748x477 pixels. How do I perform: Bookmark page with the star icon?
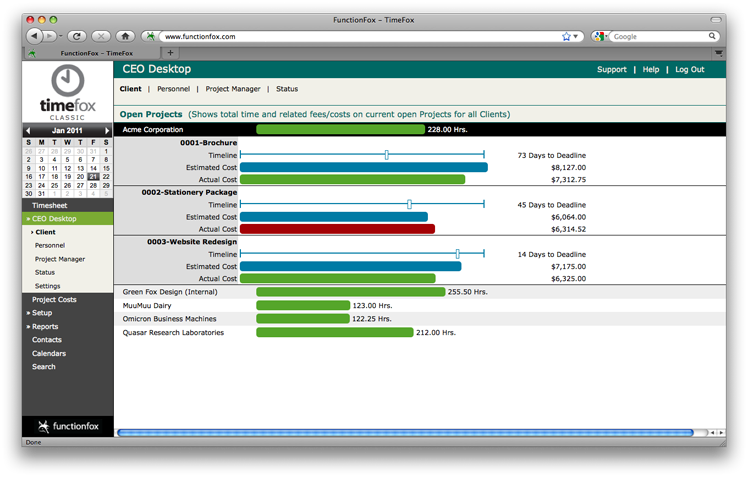tap(566, 36)
